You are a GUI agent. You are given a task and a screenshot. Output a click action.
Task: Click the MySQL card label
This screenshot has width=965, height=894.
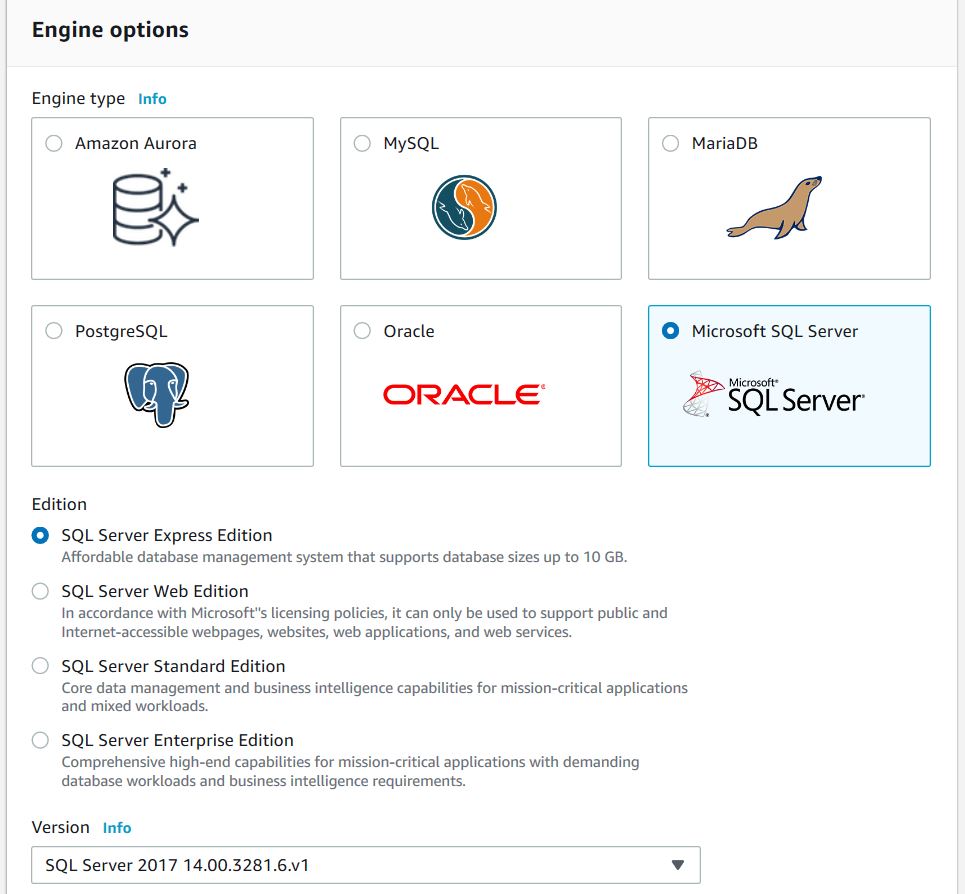pos(411,143)
